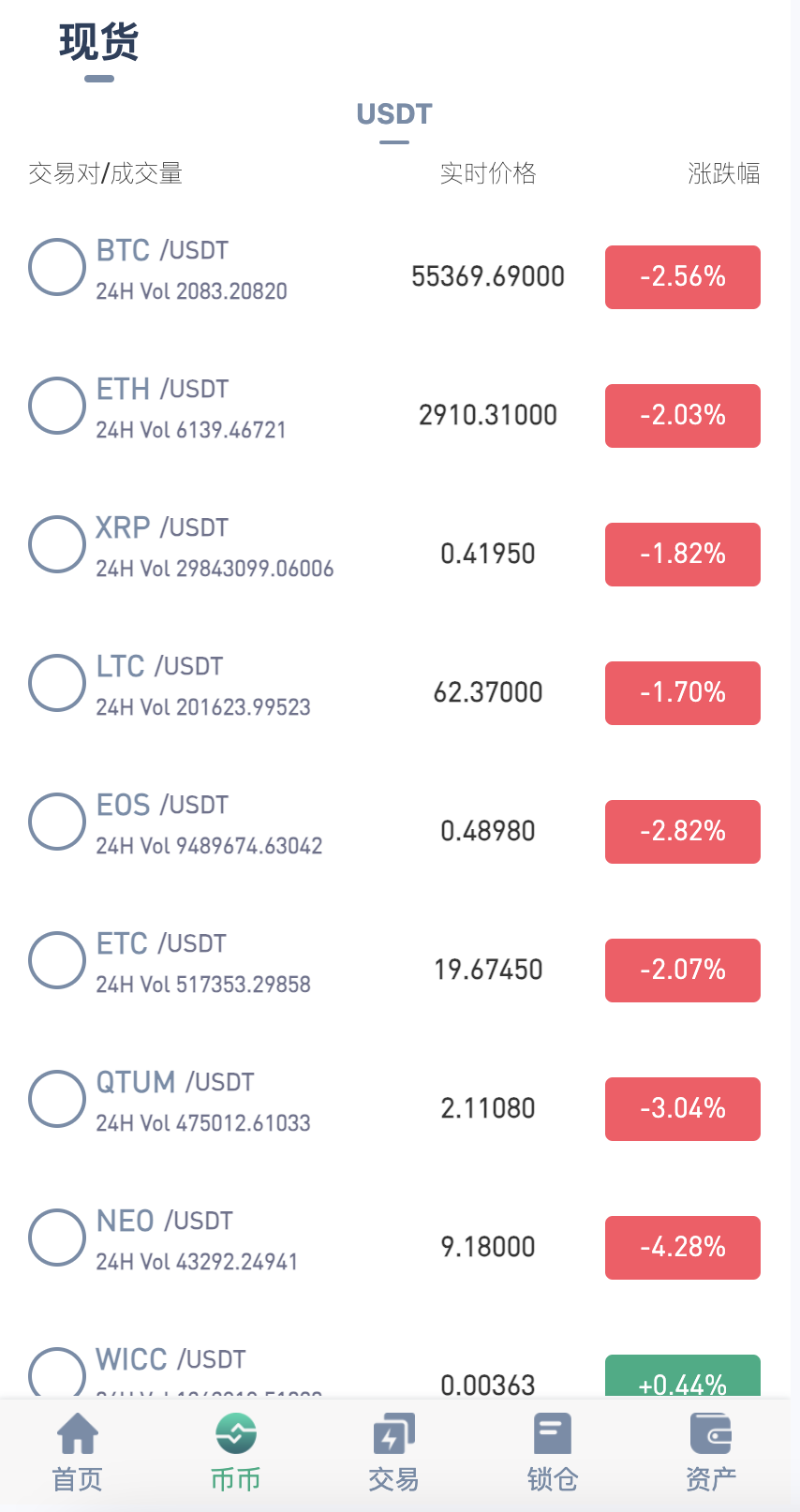This screenshot has width=800, height=1512.
Task: Select the XRP coin circle icon
Action: click(57, 544)
